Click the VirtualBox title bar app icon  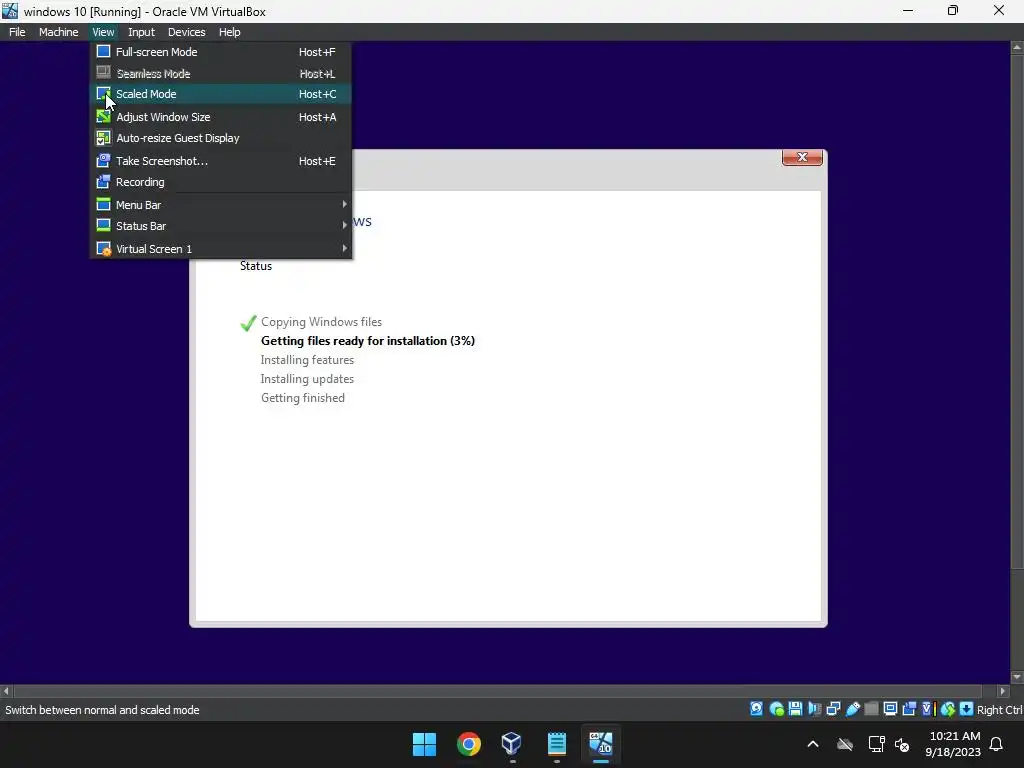(10, 11)
